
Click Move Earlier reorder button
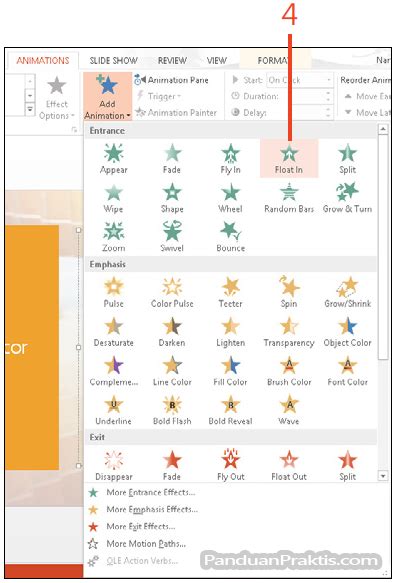[x=367, y=96]
